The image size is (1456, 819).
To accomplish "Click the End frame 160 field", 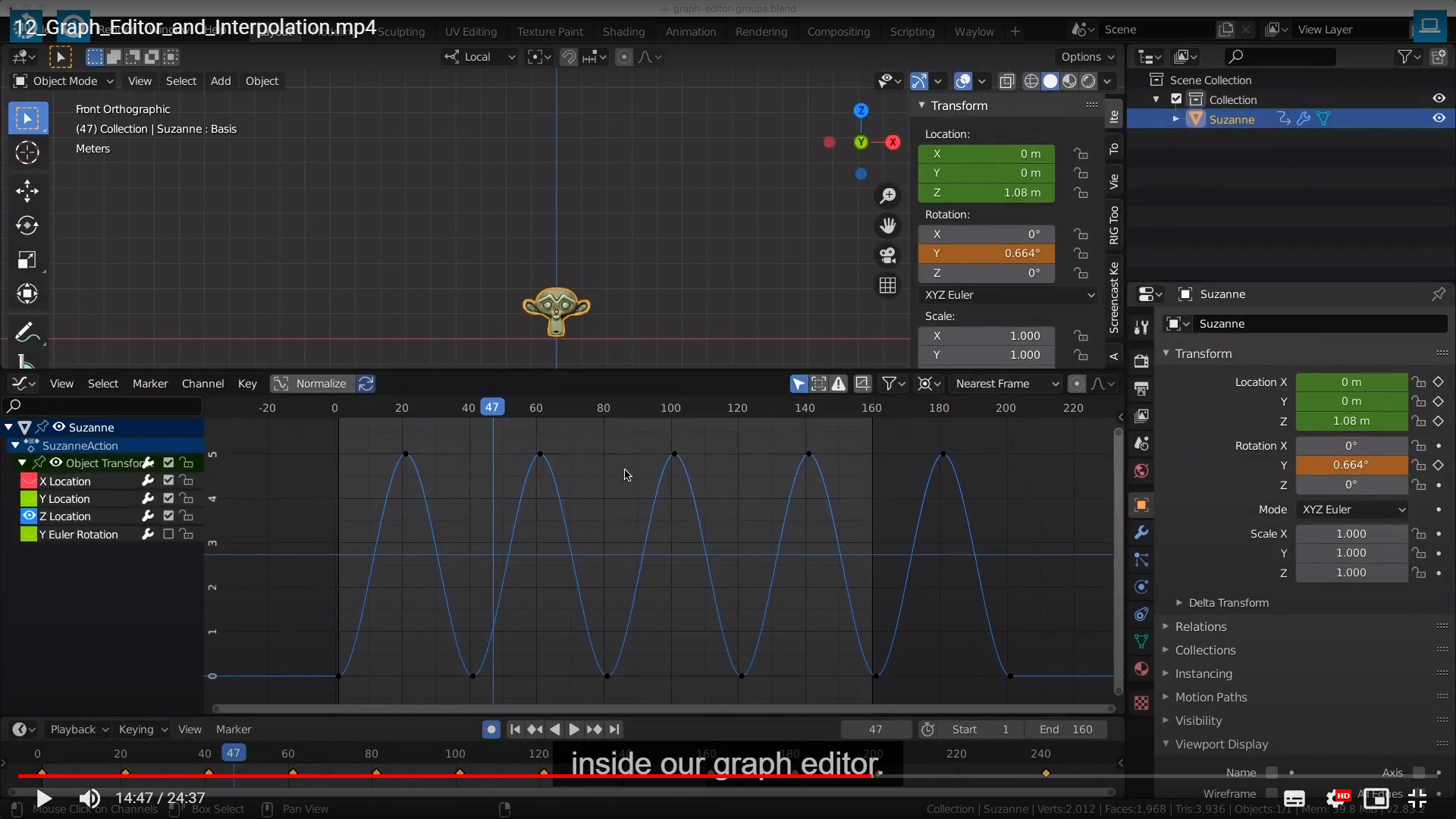I will (x=1065, y=730).
